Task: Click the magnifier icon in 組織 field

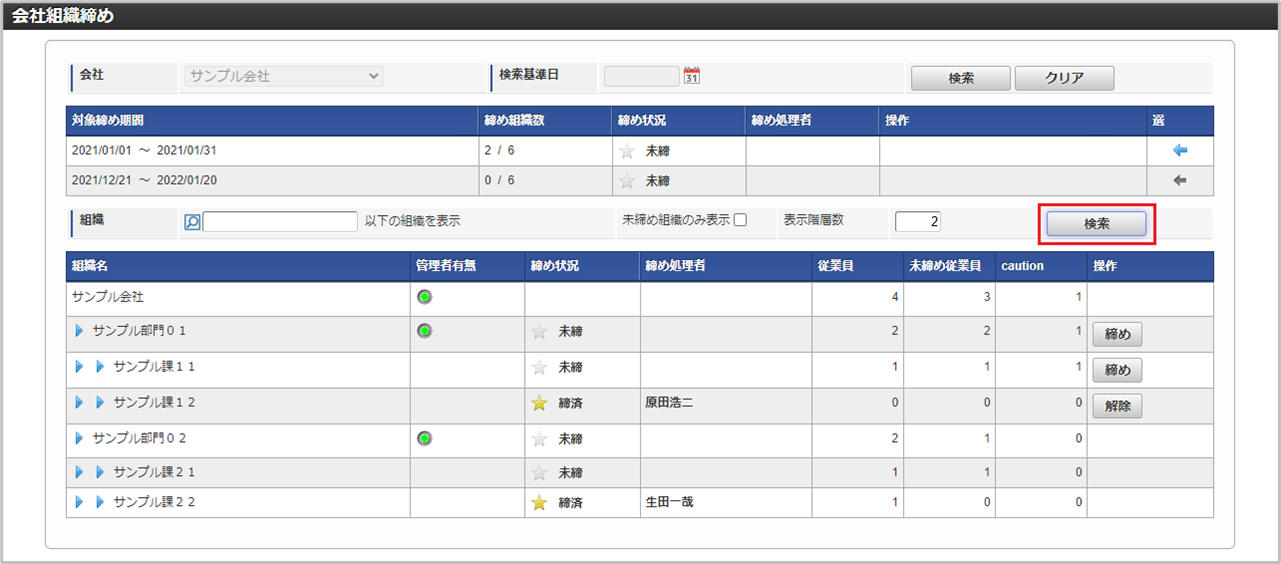Action: (x=192, y=222)
